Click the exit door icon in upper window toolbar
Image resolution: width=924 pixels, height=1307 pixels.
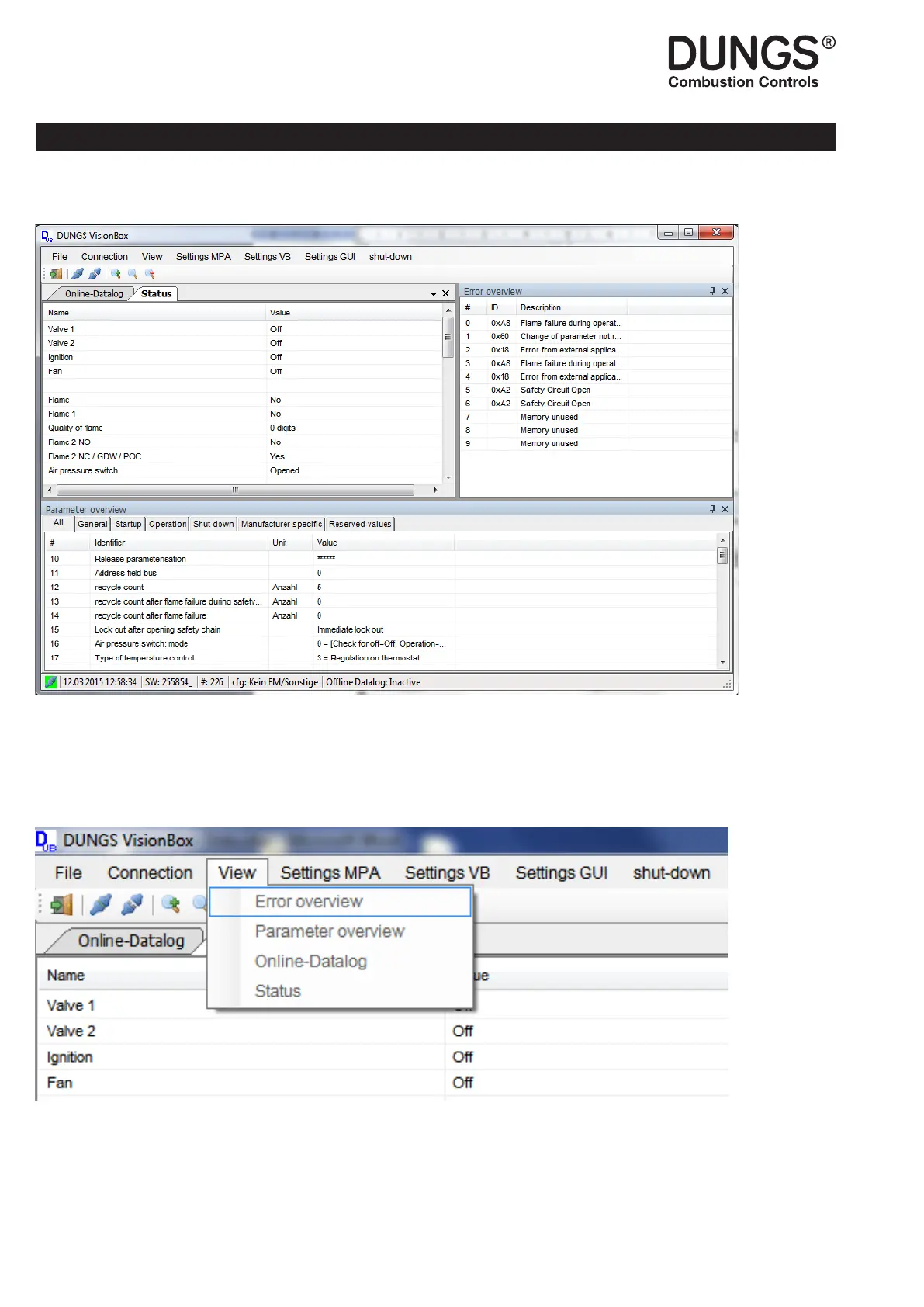(56, 274)
